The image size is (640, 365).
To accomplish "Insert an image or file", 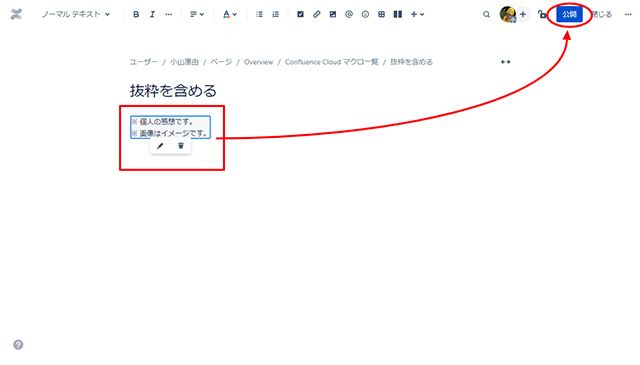I will 333,14.
